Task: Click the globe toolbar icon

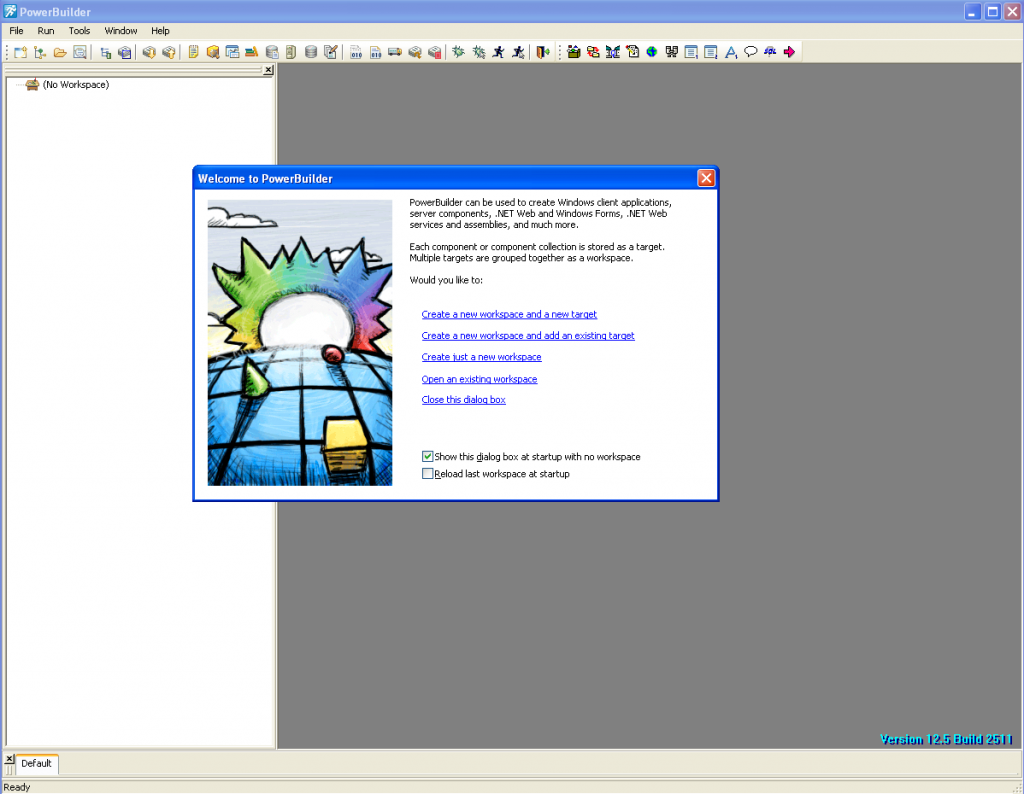Action: coord(652,52)
